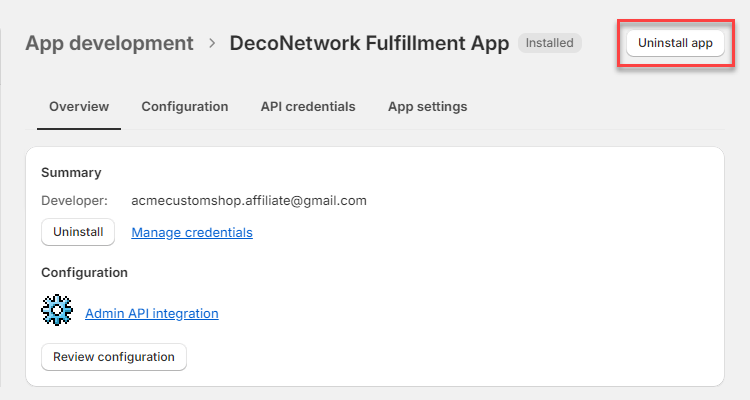
Task: Click the DecoNetwork Fulfillment App title
Action: pyautogui.click(x=369, y=43)
